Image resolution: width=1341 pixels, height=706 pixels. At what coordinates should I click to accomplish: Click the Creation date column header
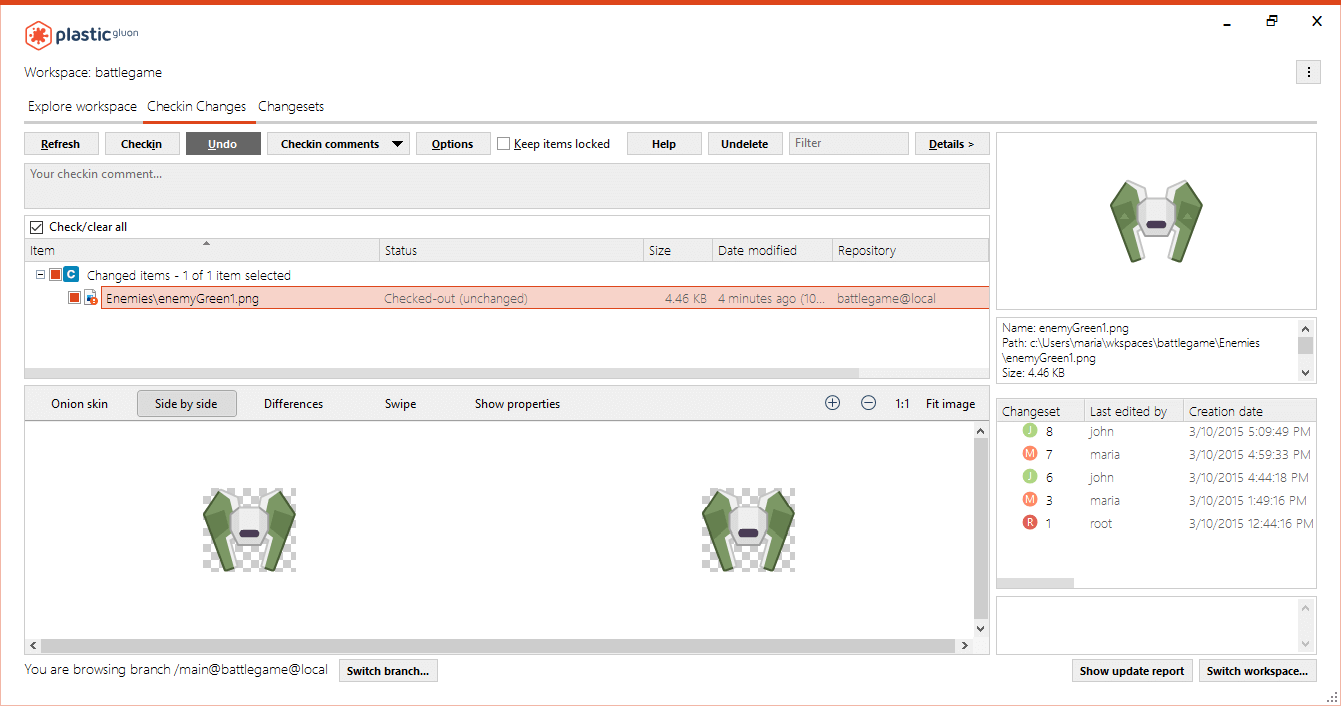(x=1250, y=411)
